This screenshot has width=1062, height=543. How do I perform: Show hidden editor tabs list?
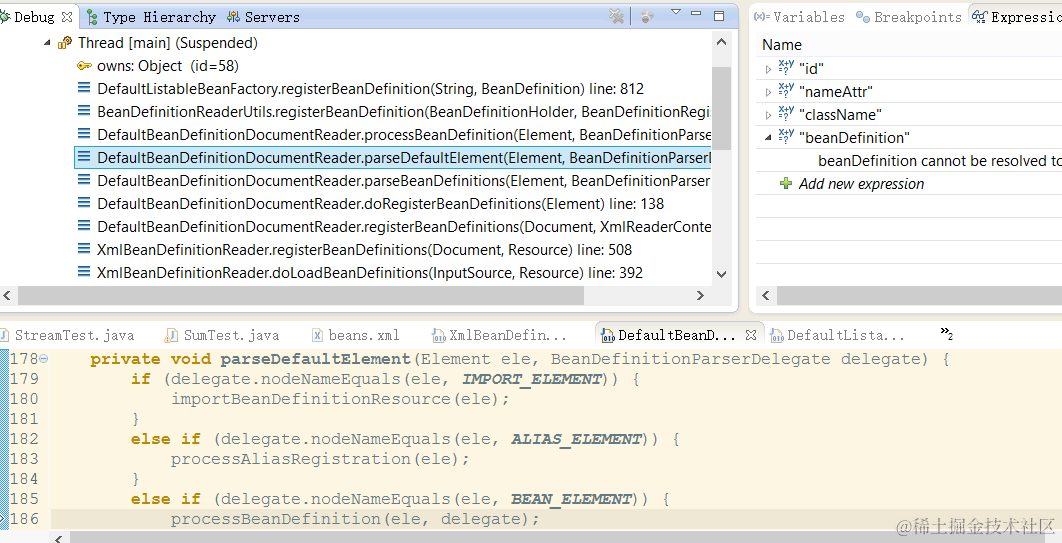coord(946,333)
